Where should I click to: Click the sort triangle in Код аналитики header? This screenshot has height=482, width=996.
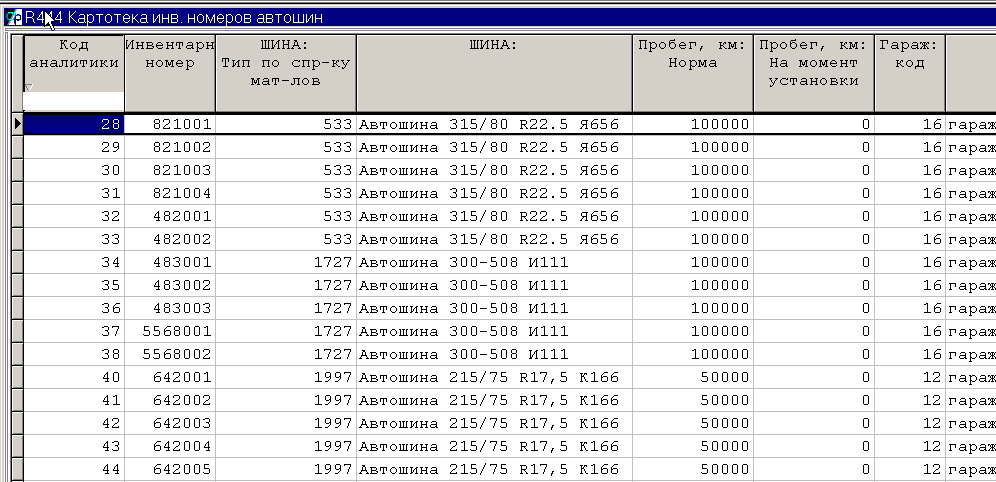pyautogui.click(x=29, y=88)
